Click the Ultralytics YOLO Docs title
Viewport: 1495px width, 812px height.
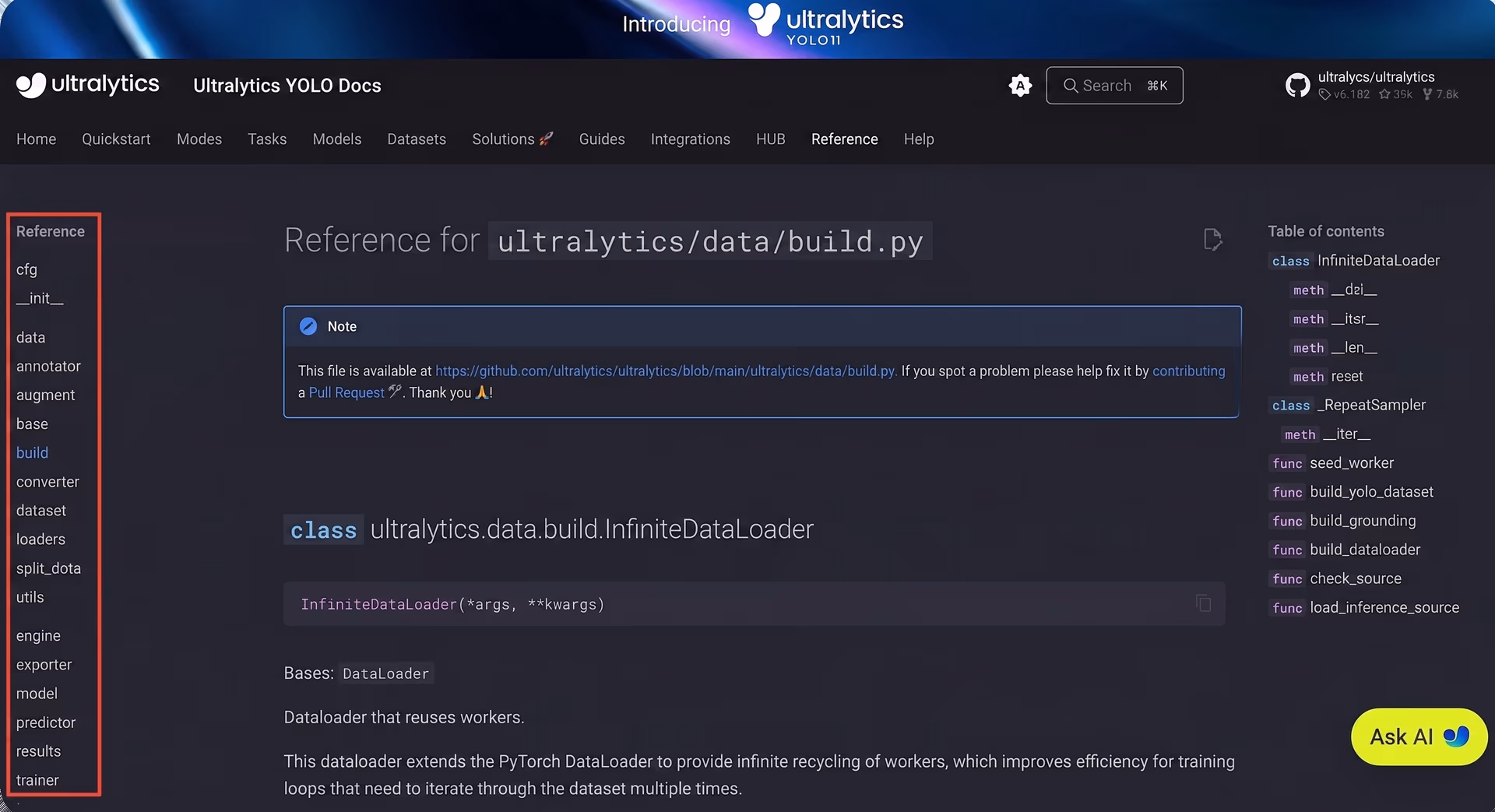tap(287, 86)
